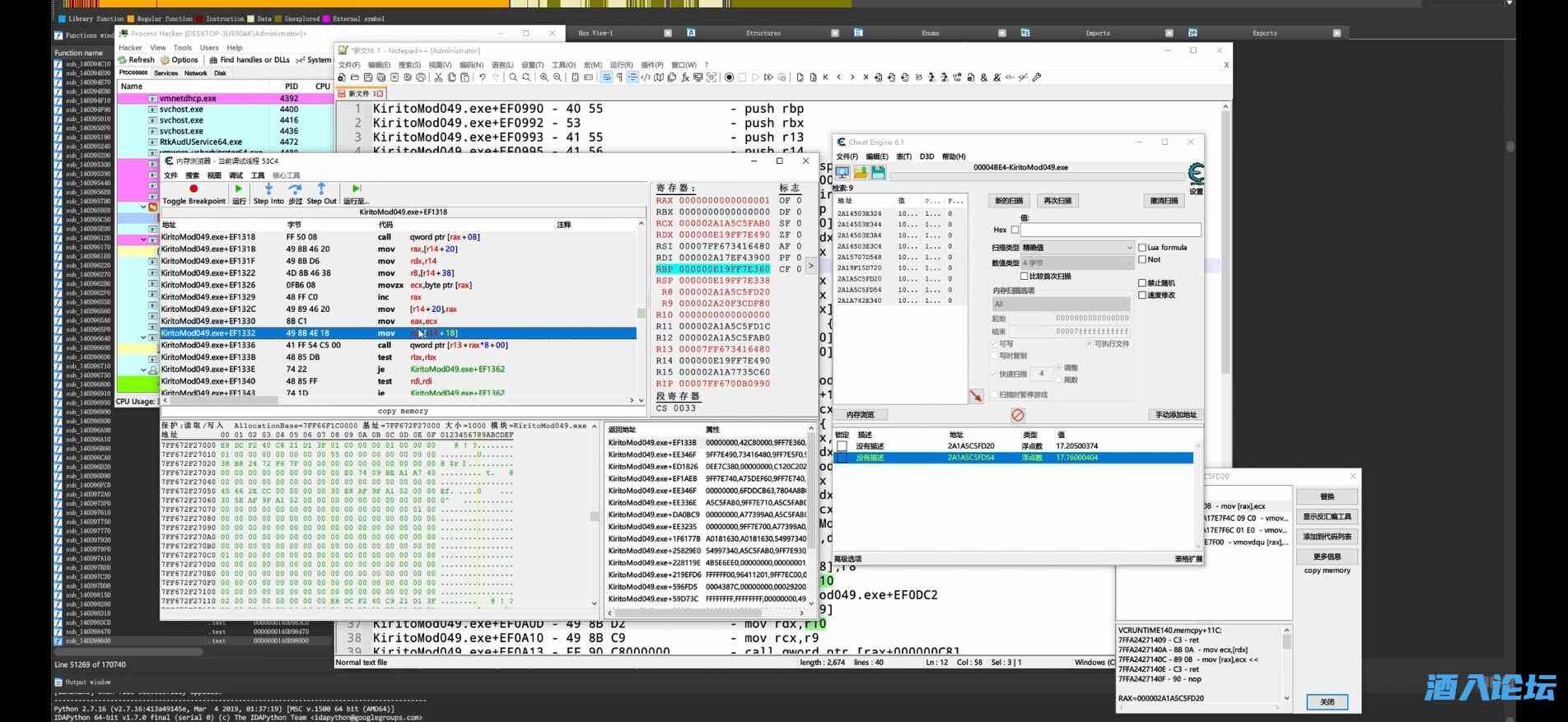1568x722 pixels.
Task: Click the red no-entry clear list icon
Action: pos(1018,415)
